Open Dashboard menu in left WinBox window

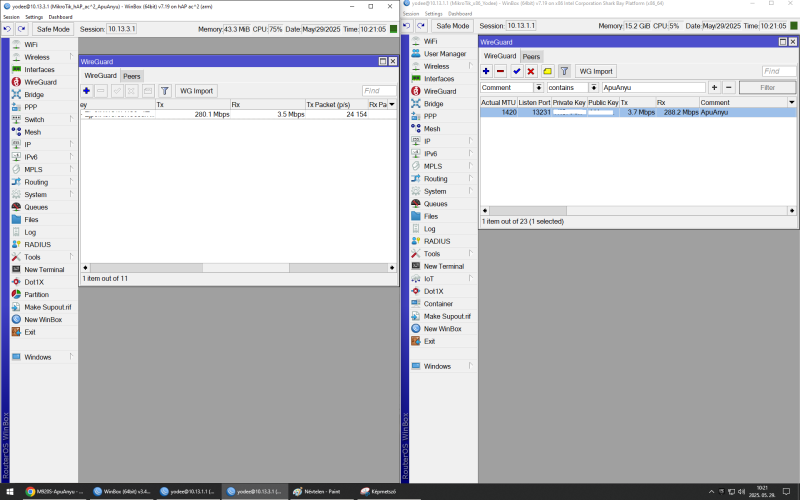(60, 17)
